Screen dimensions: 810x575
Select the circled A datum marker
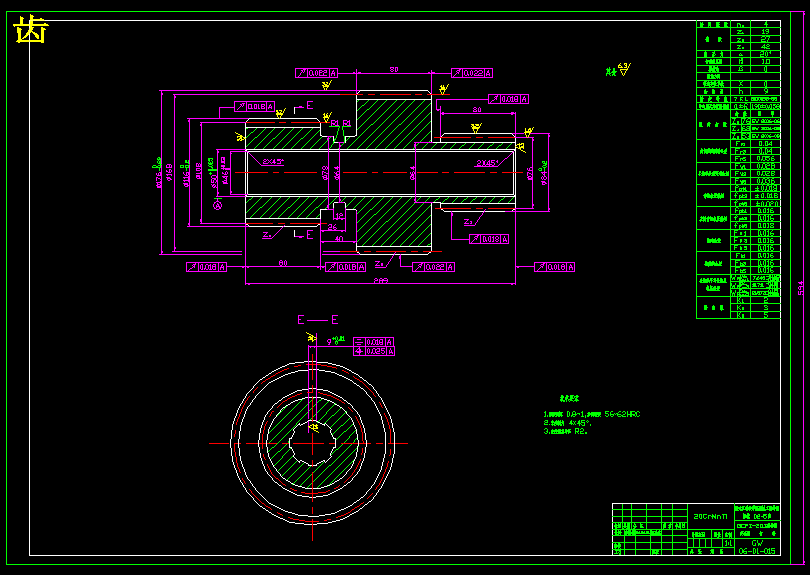tap(218, 206)
